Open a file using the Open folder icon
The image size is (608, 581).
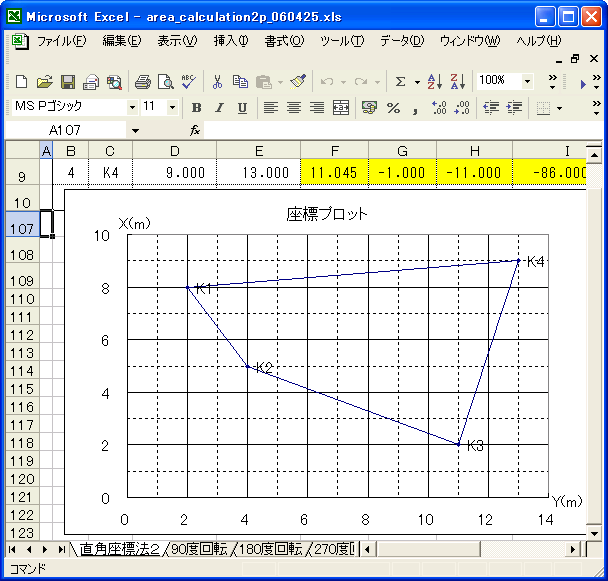pyautogui.click(x=44, y=82)
